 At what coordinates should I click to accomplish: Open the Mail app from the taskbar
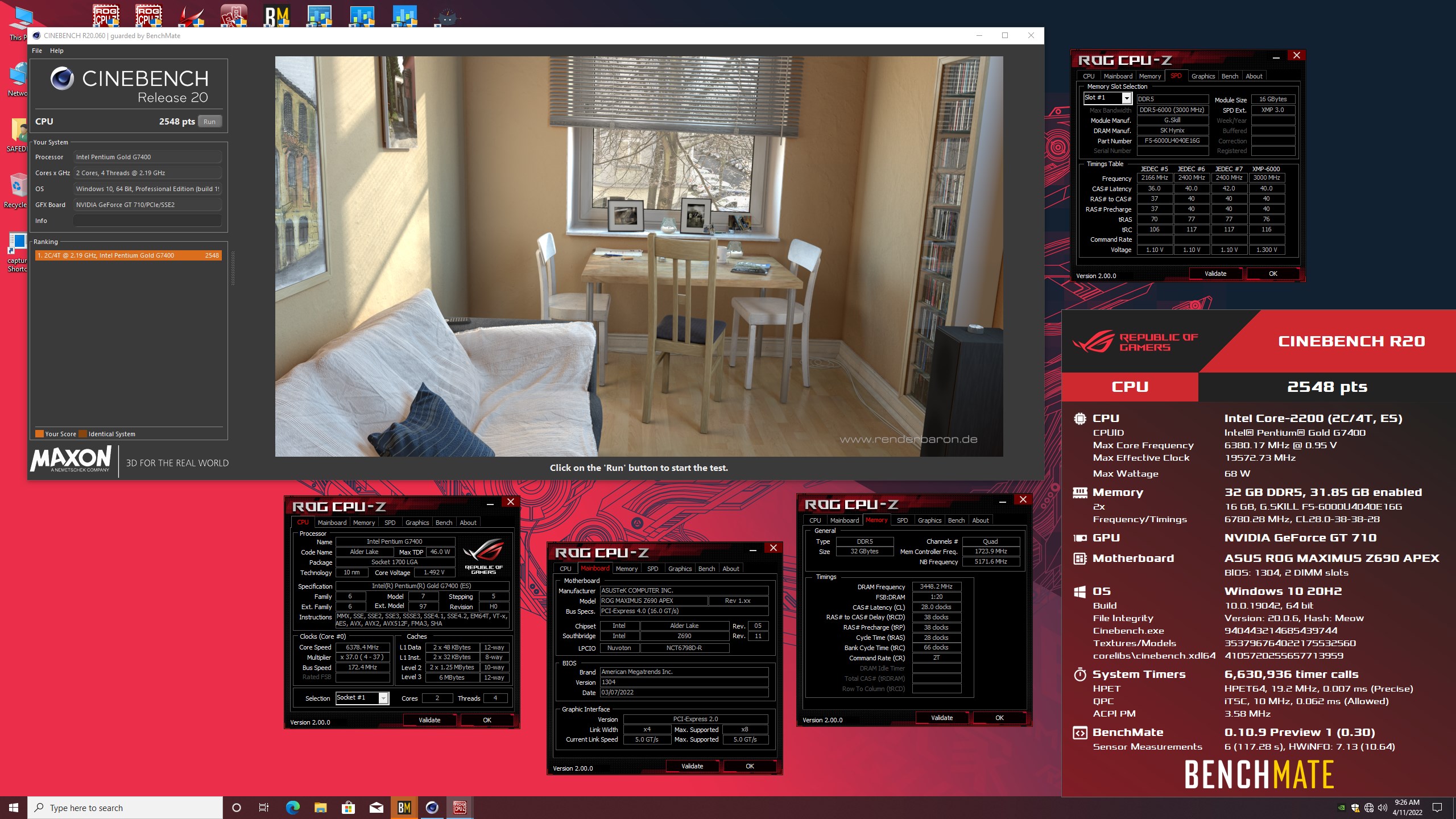(377, 808)
